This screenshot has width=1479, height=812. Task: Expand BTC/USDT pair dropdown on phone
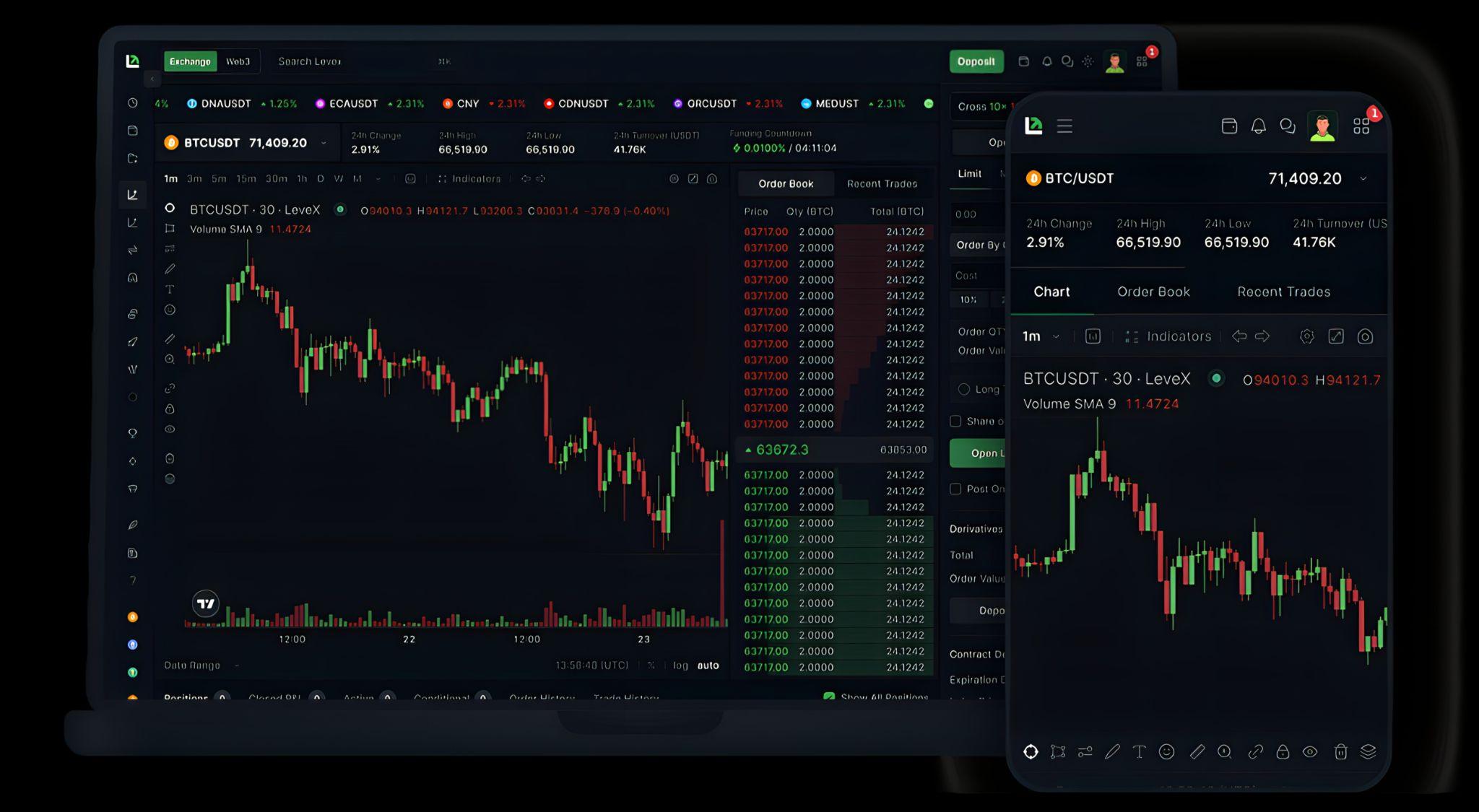[1363, 179]
